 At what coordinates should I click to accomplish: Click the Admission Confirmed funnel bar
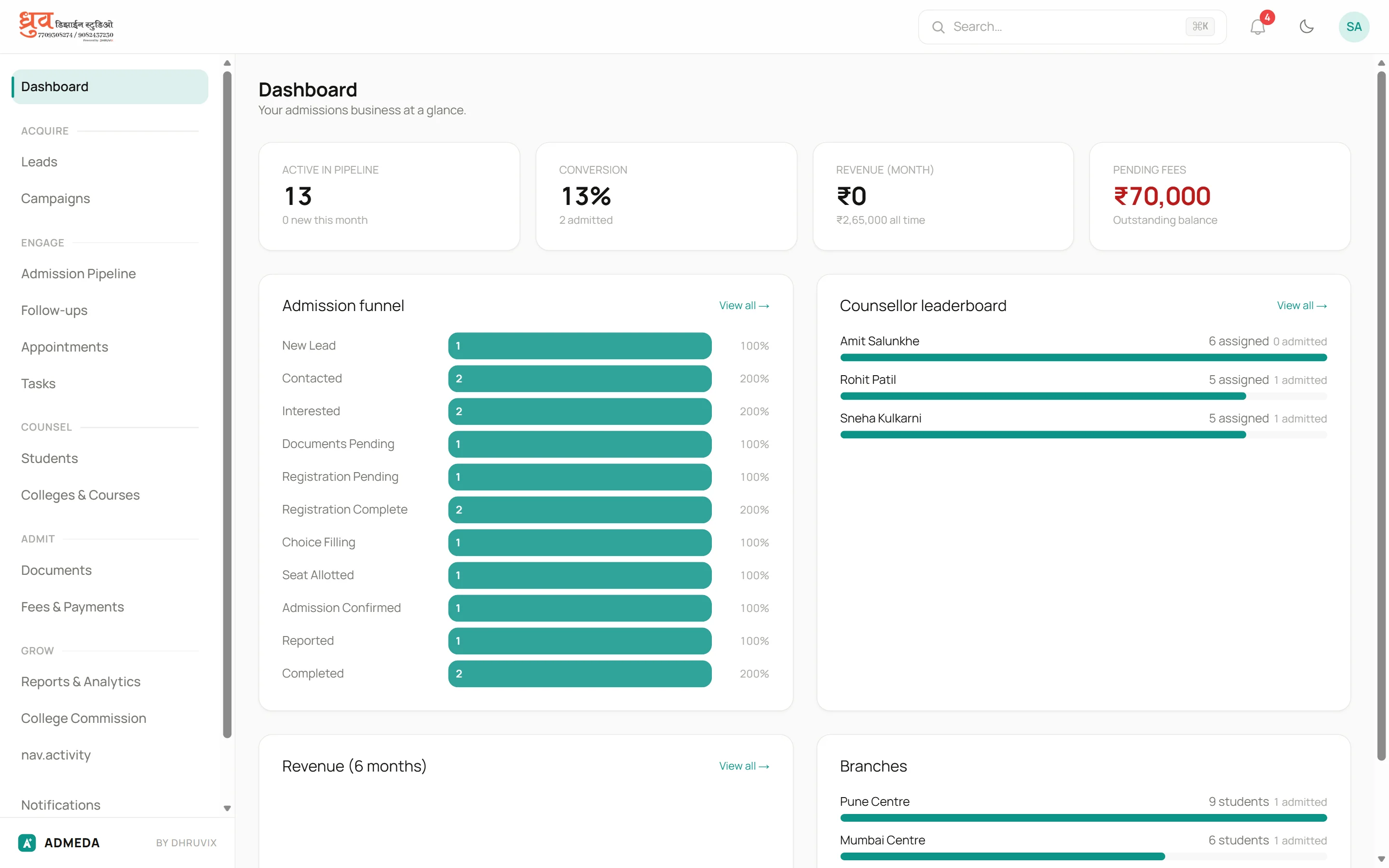pyautogui.click(x=580, y=608)
